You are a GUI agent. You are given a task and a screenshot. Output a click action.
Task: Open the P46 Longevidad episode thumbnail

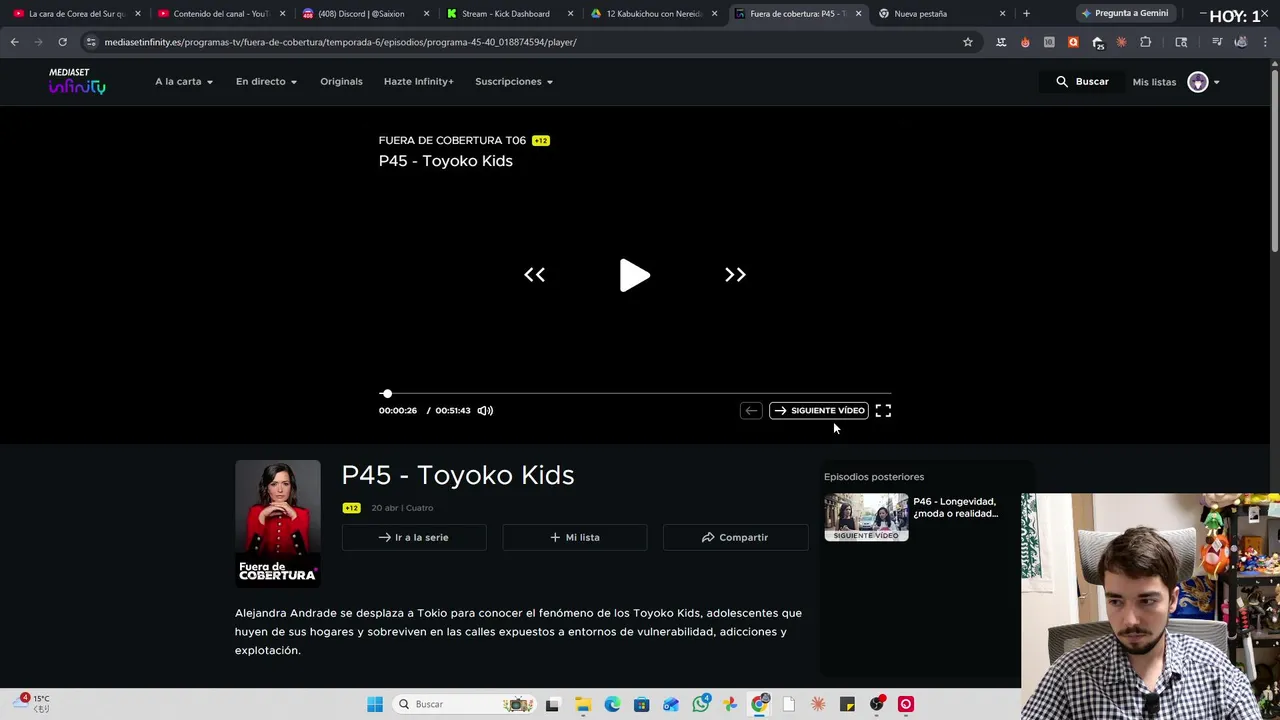click(866, 517)
